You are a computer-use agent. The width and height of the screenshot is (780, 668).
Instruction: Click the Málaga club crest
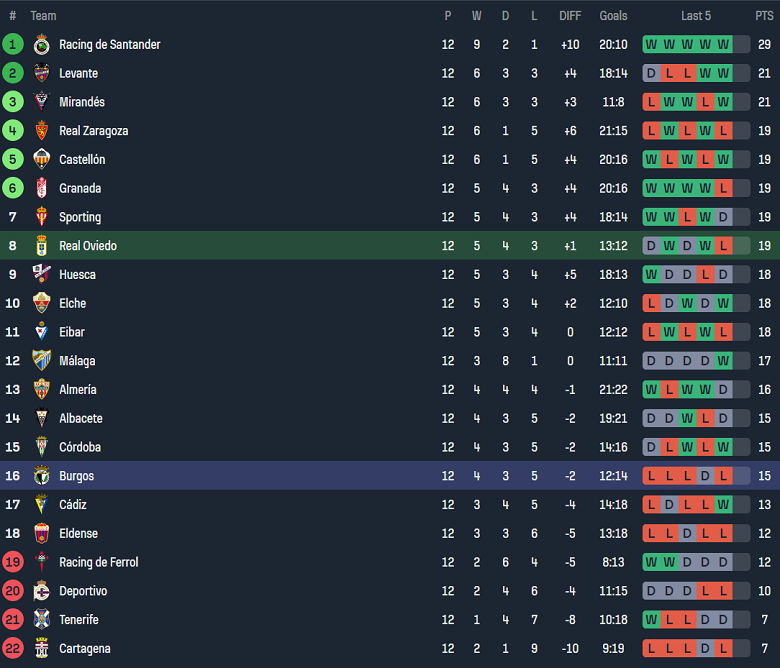pos(42,361)
